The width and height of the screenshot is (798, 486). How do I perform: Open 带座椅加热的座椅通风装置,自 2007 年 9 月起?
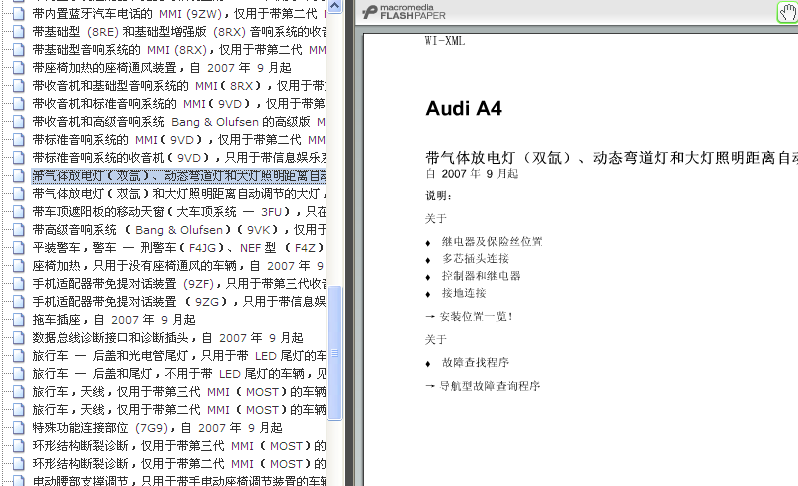162,68
